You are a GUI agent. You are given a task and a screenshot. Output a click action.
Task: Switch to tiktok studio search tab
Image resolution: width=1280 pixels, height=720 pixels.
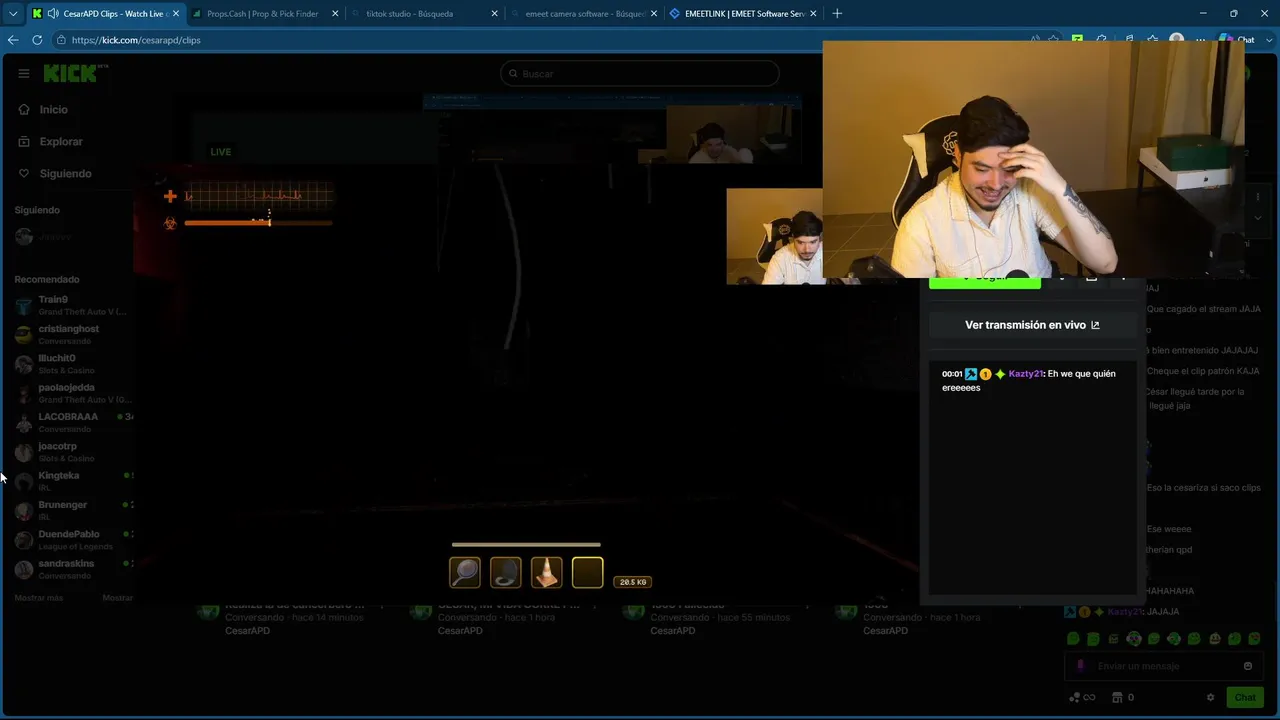click(424, 14)
